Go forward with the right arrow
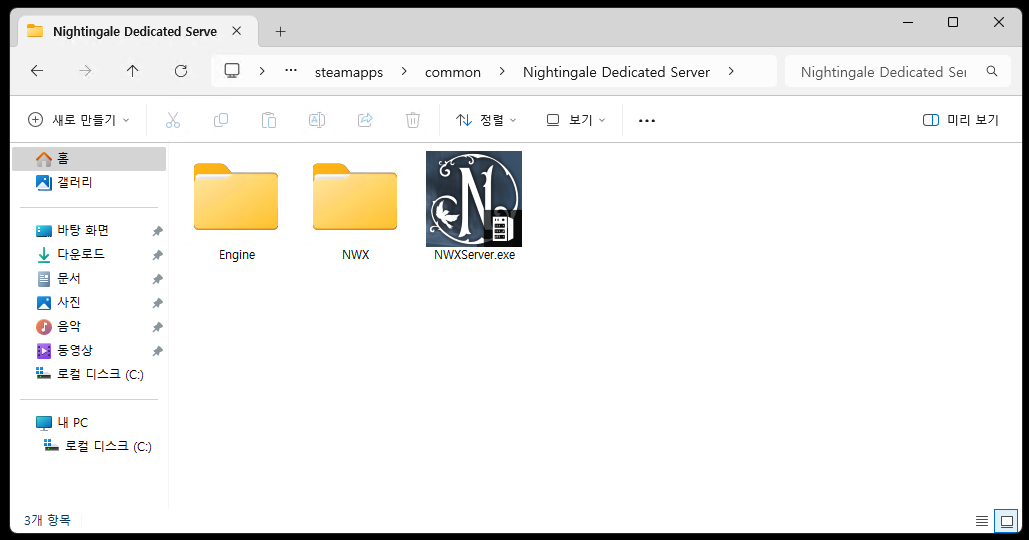This screenshot has height=540, width=1029. click(85, 71)
